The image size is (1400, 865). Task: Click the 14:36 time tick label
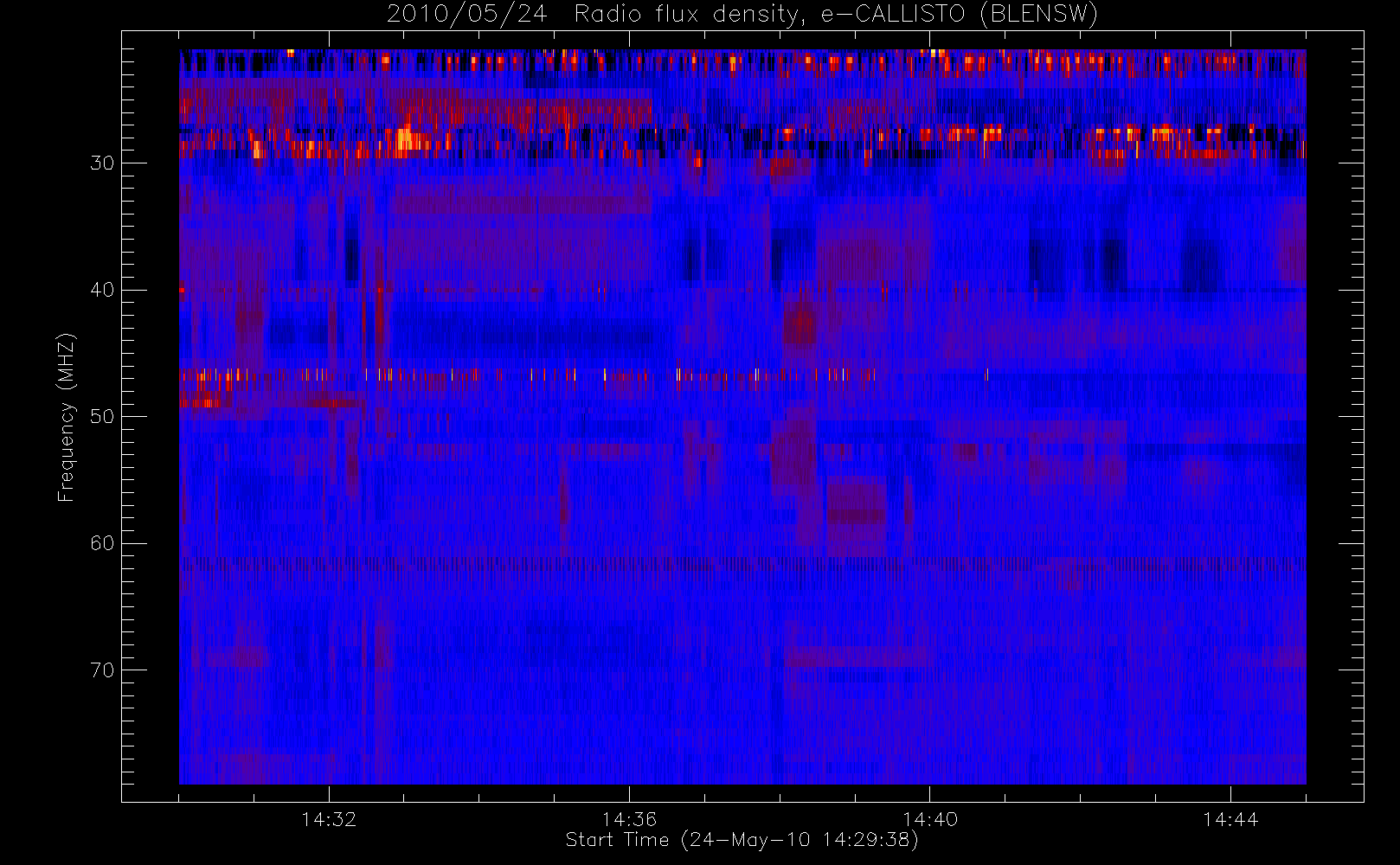pos(629,819)
